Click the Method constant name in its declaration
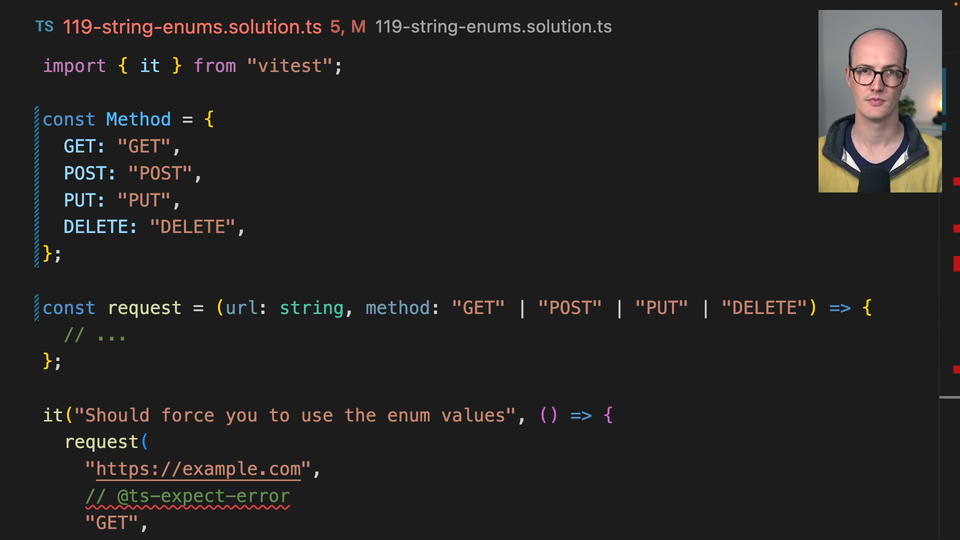This screenshot has height=540, width=960. click(x=139, y=119)
